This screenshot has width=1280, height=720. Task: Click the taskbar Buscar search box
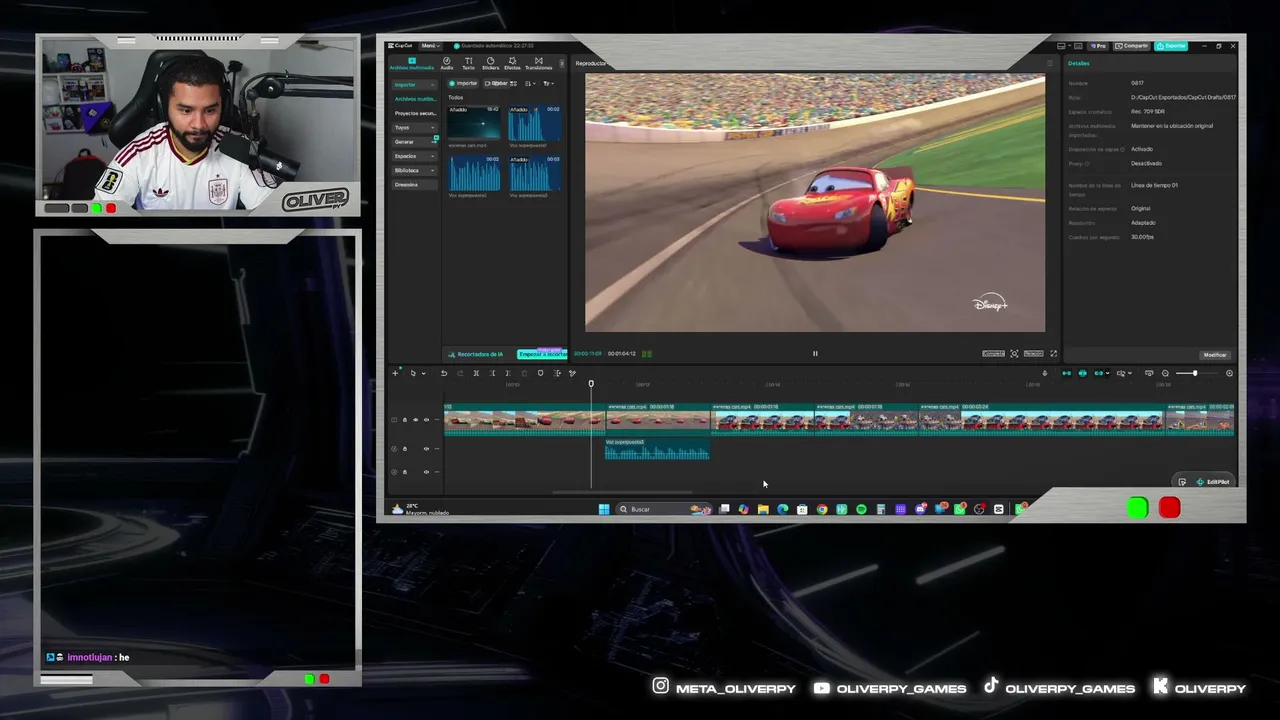[x=664, y=509]
